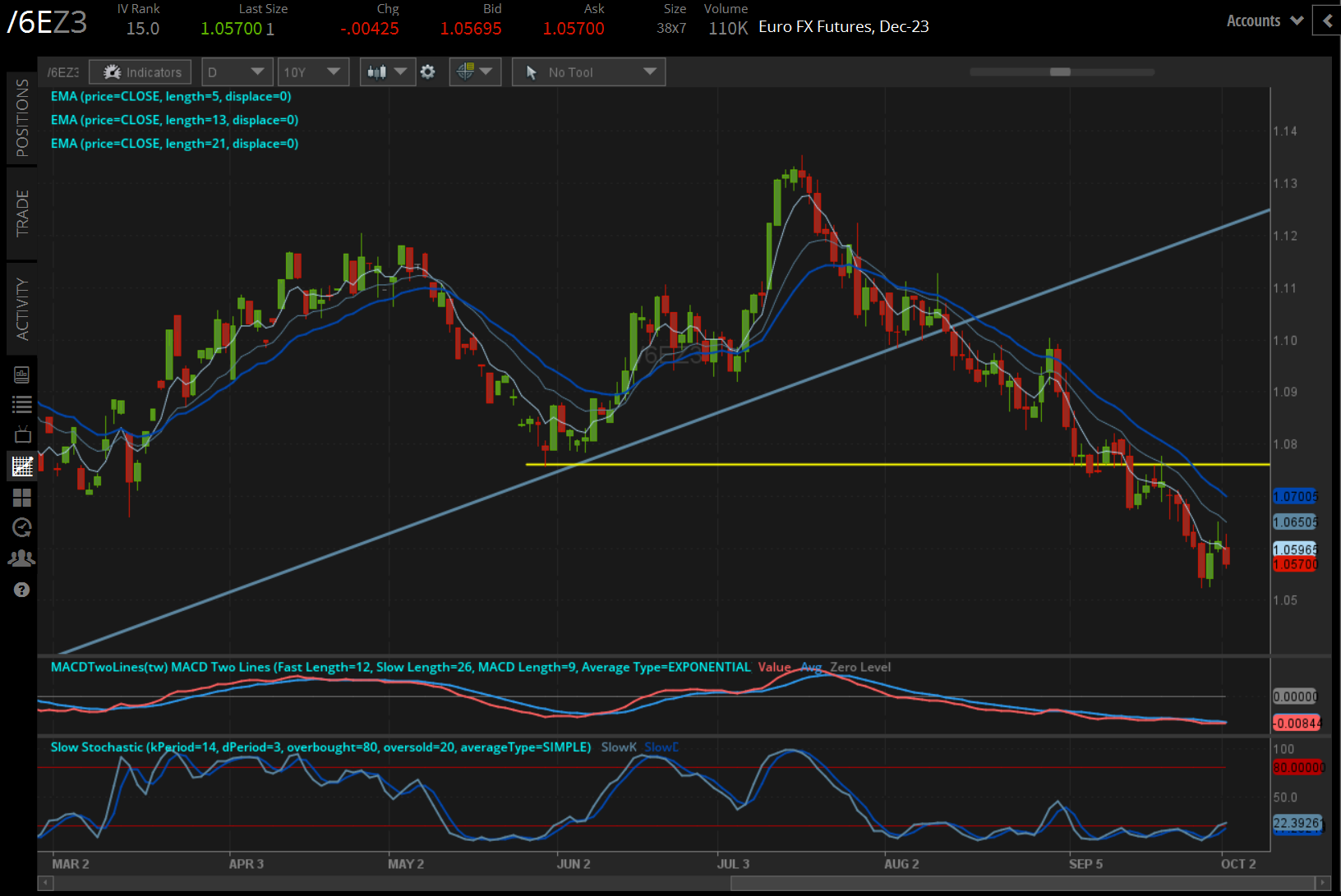Switch to the POSITIONS tab
1341x896 pixels.
coord(22,118)
